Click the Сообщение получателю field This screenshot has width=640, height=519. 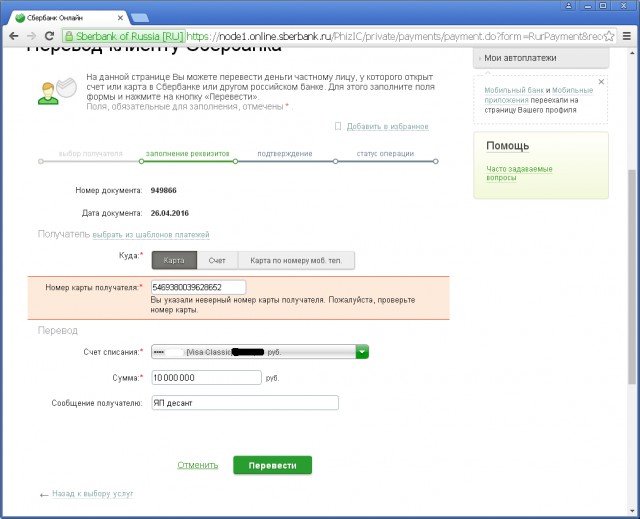(245, 403)
